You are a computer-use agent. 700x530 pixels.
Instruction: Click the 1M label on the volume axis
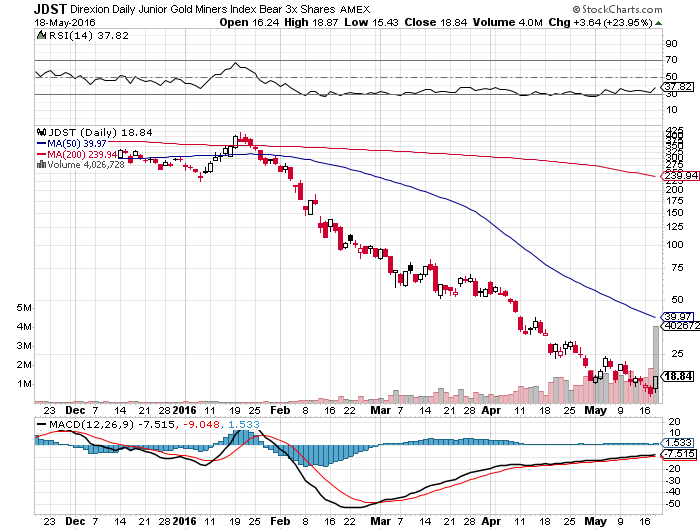[x=24, y=384]
